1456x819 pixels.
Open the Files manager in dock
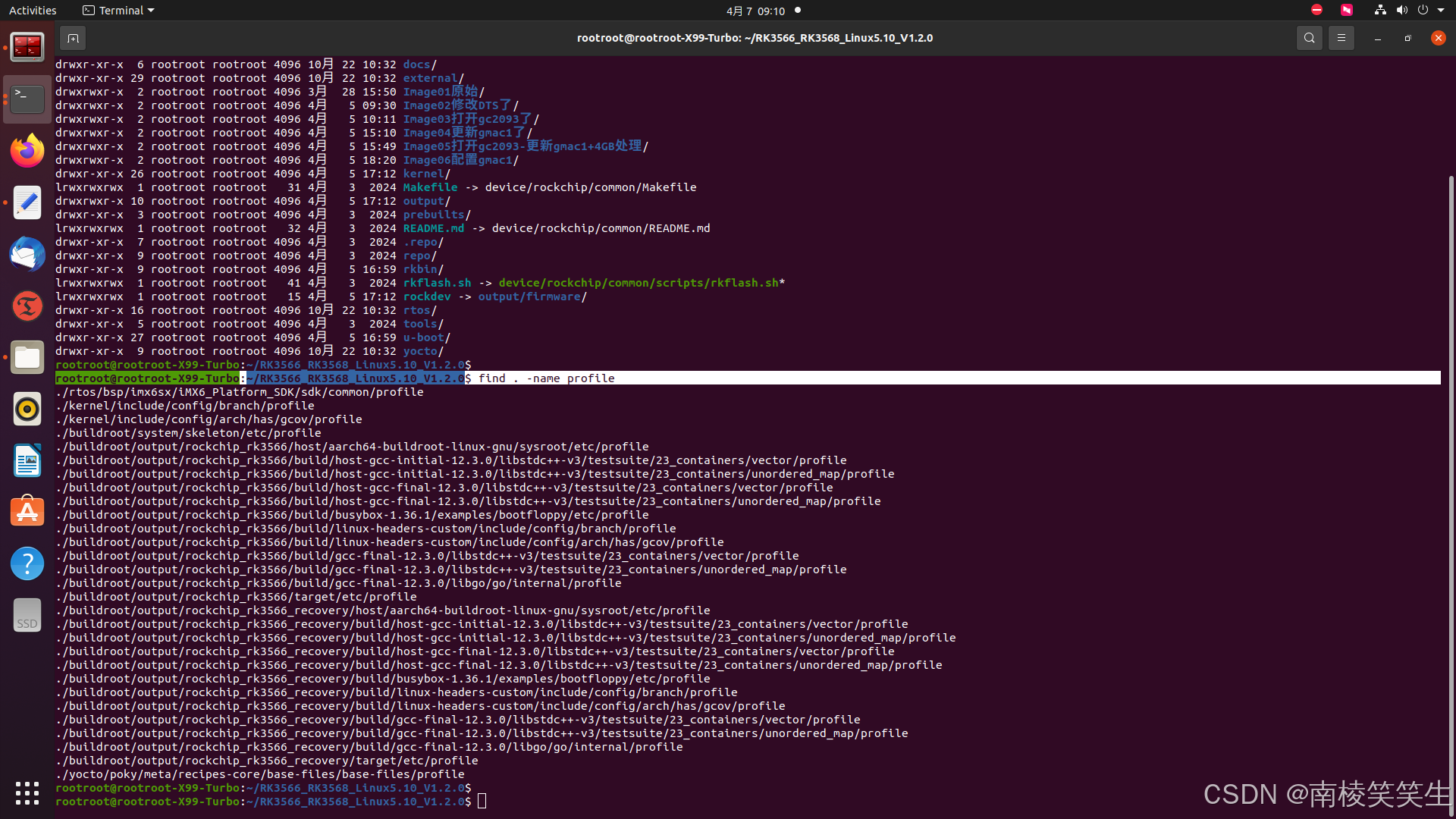[x=27, y=357]
